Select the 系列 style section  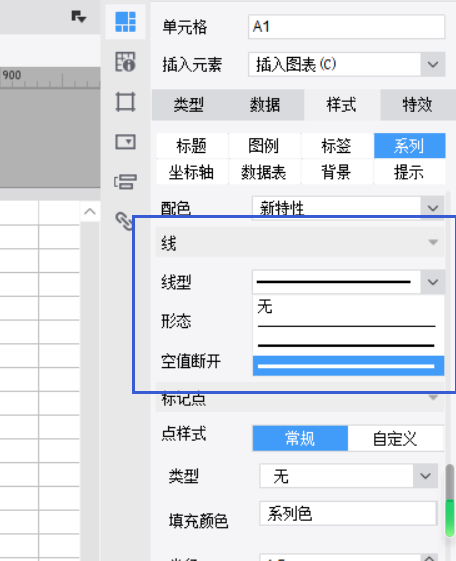(x=410, y=146)
